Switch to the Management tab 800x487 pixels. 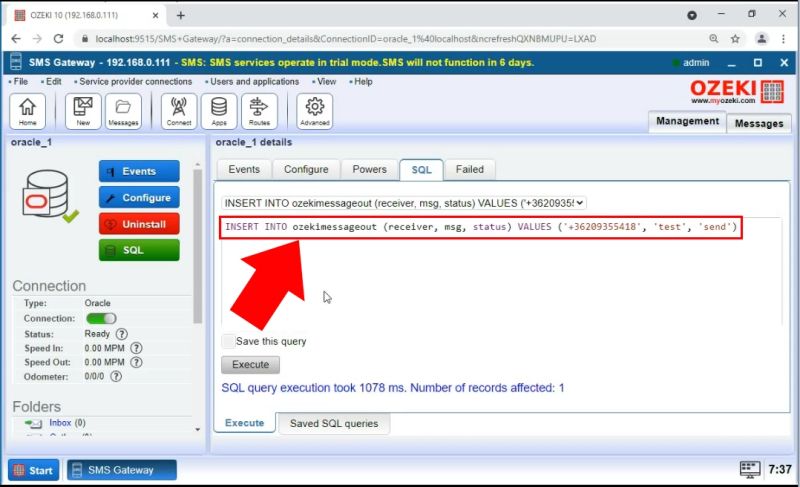(x=687, y=121)
